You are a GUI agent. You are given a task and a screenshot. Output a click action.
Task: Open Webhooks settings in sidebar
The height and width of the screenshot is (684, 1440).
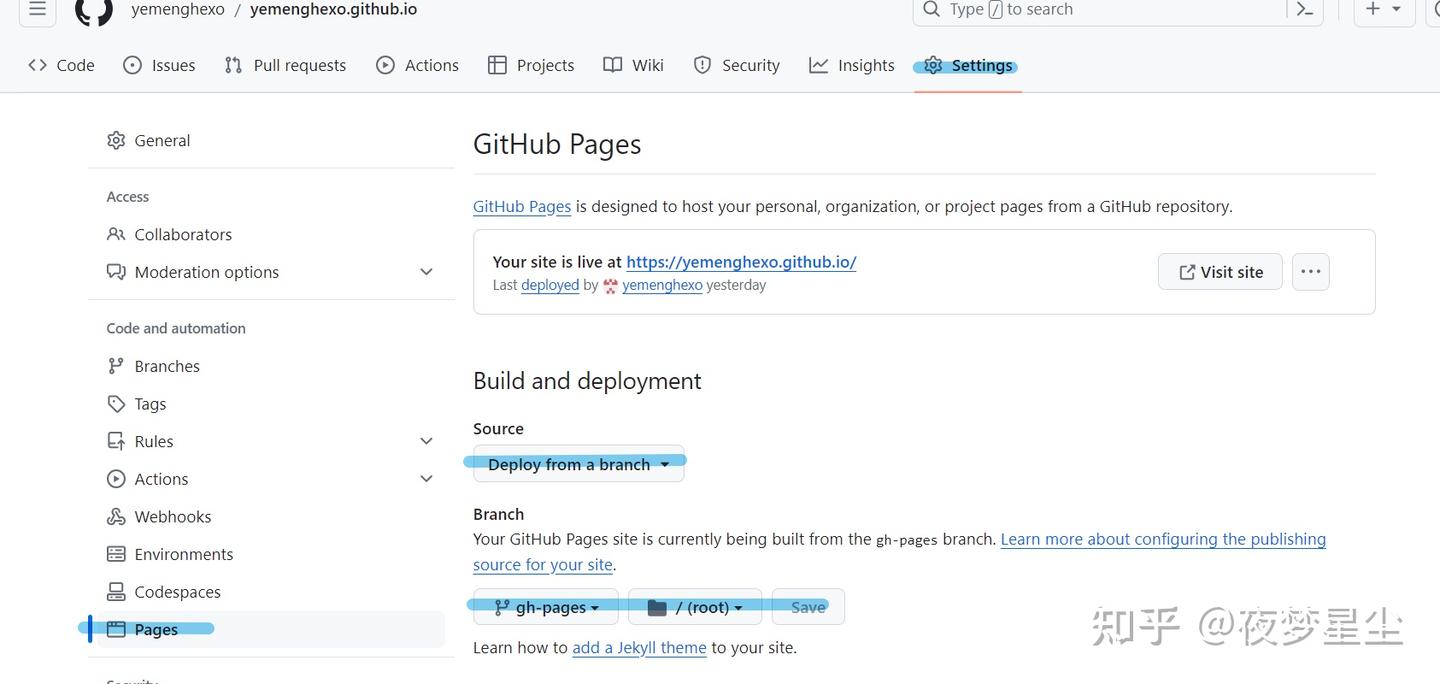[x=172, y=517]
